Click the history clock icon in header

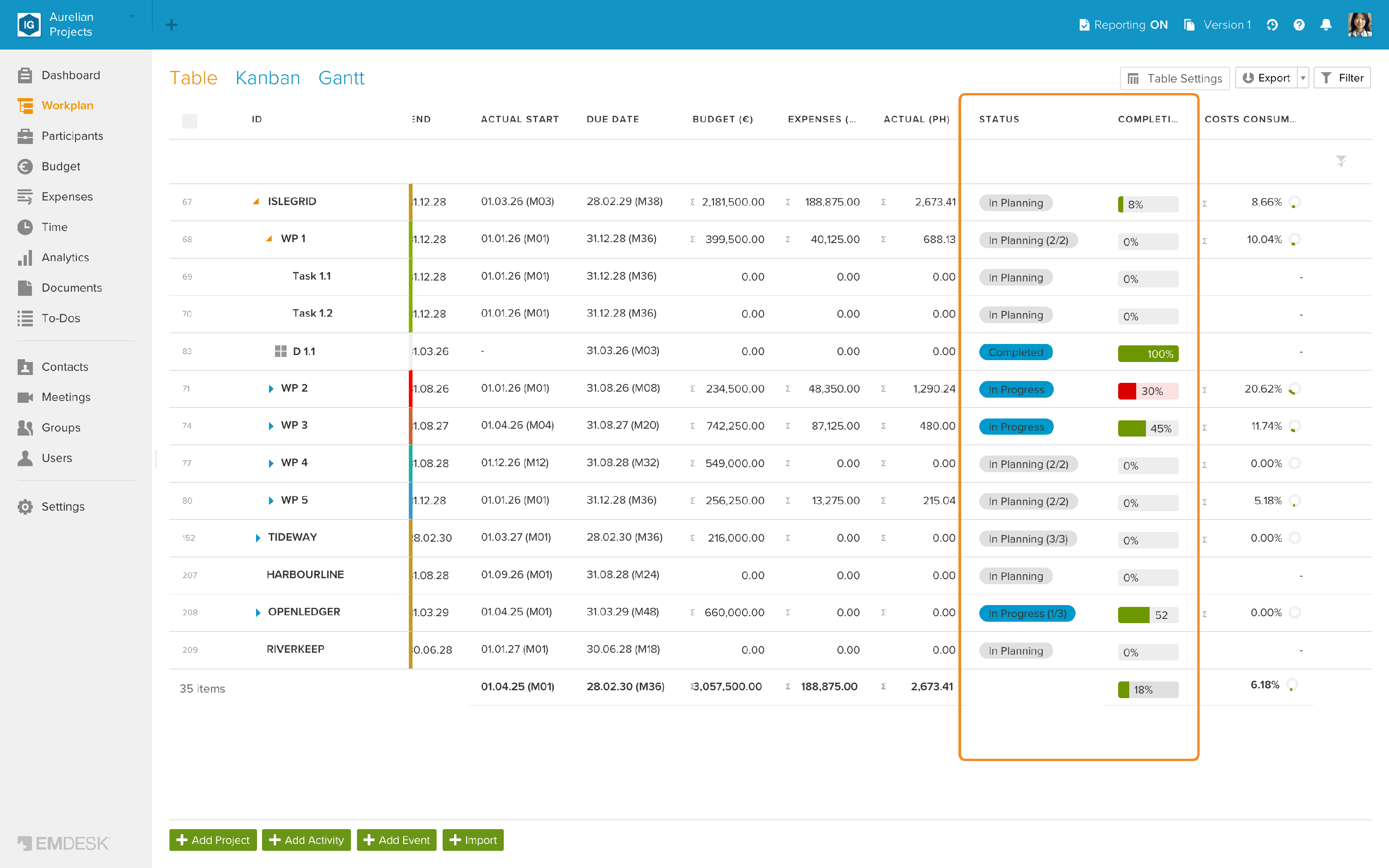tap(1272, 25)
